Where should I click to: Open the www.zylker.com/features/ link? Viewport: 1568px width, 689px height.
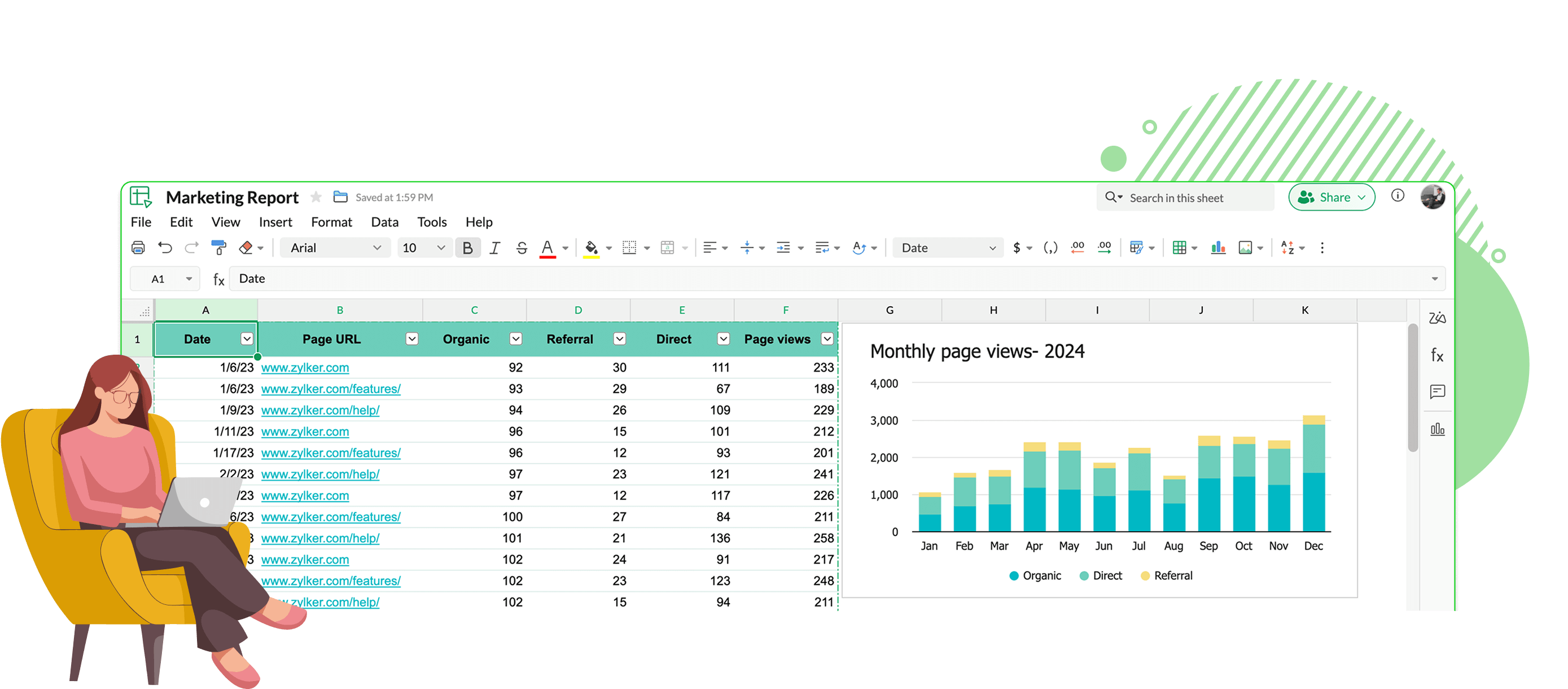331,388
